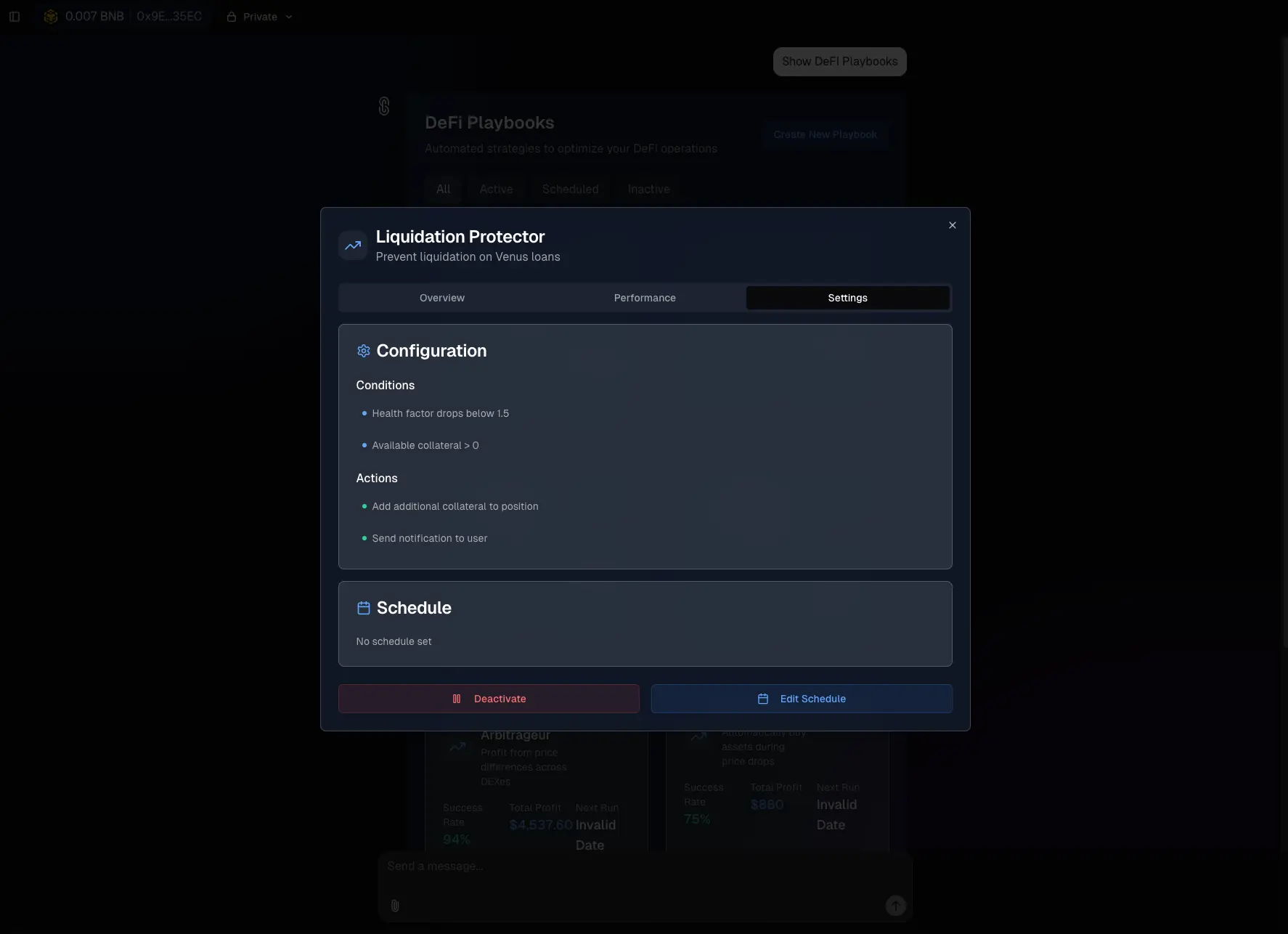
Task: Click the Conditions section heading
Action: (385, 386)
